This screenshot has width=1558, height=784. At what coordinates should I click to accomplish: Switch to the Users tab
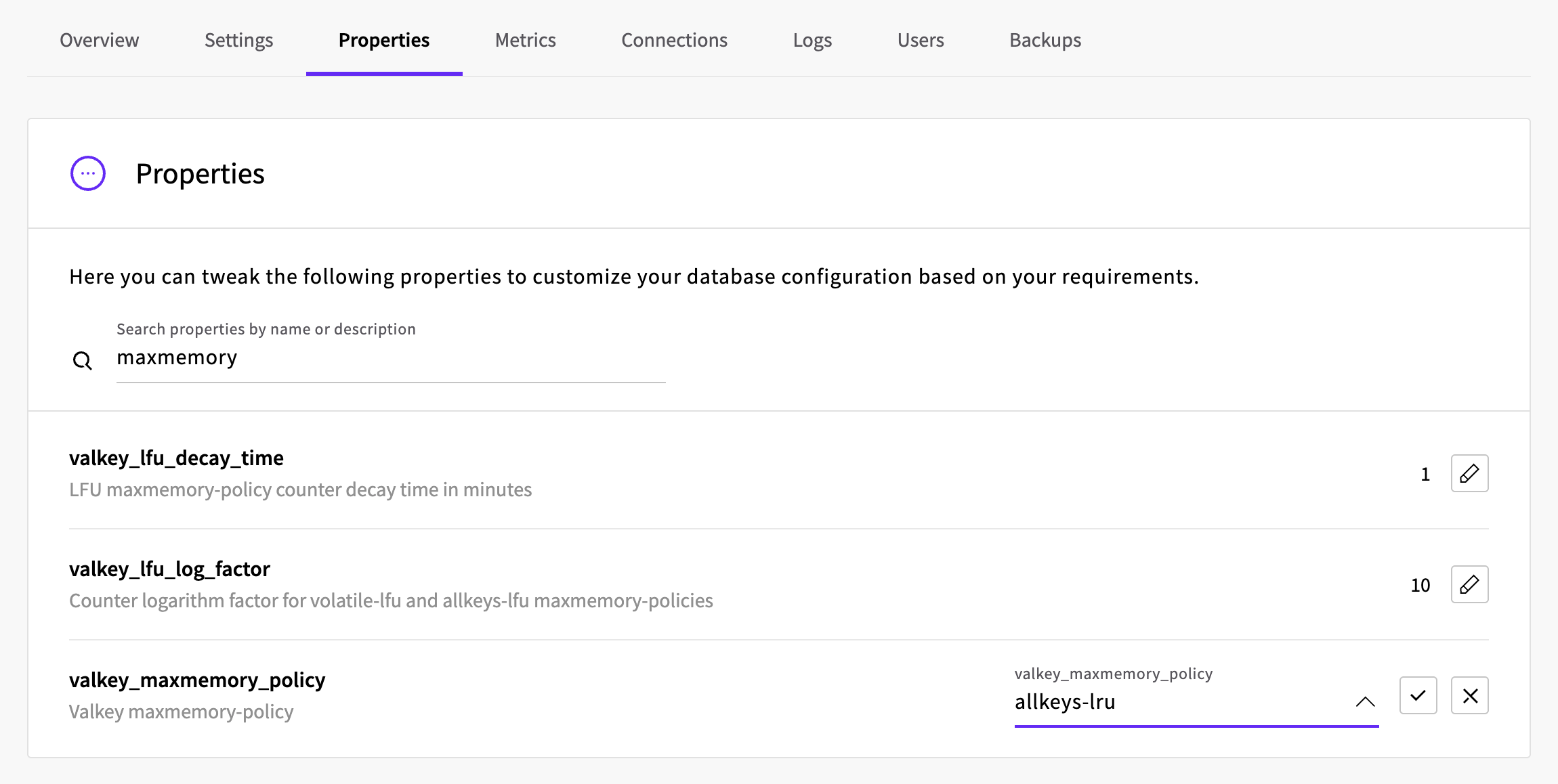(921, 40)
